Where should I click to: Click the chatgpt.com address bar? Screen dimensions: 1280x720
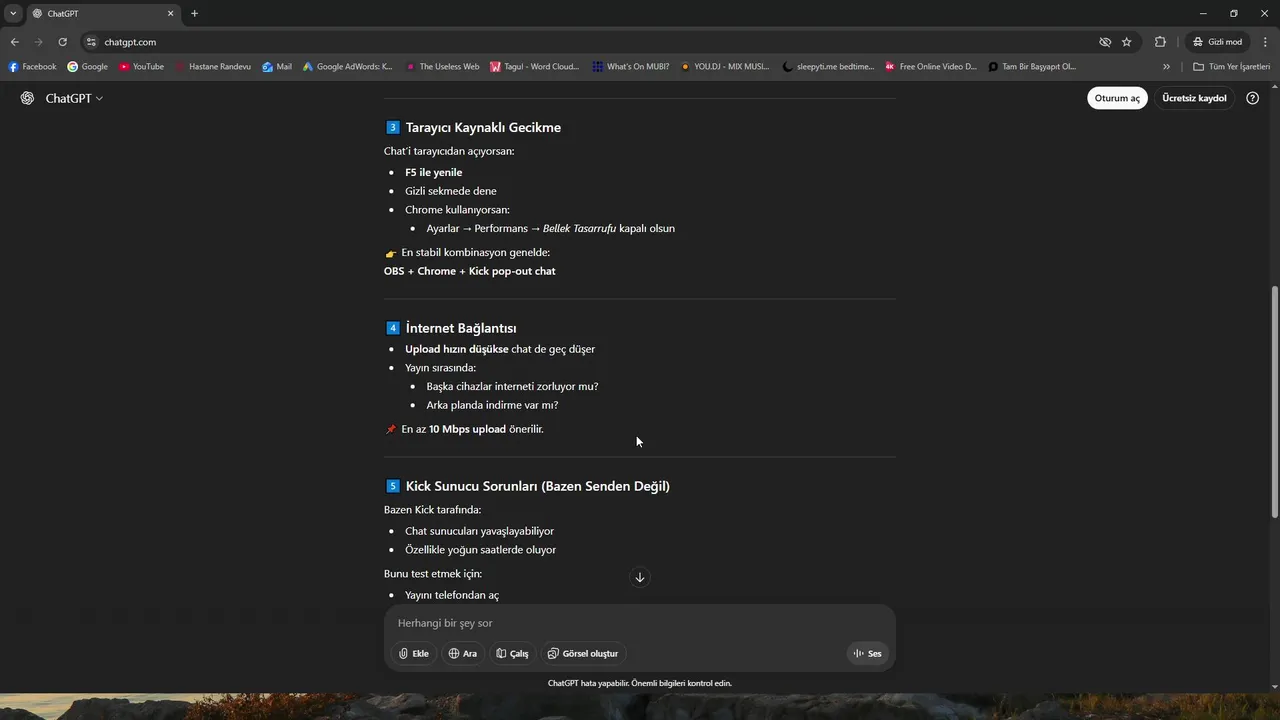click(x=590, y=42)
